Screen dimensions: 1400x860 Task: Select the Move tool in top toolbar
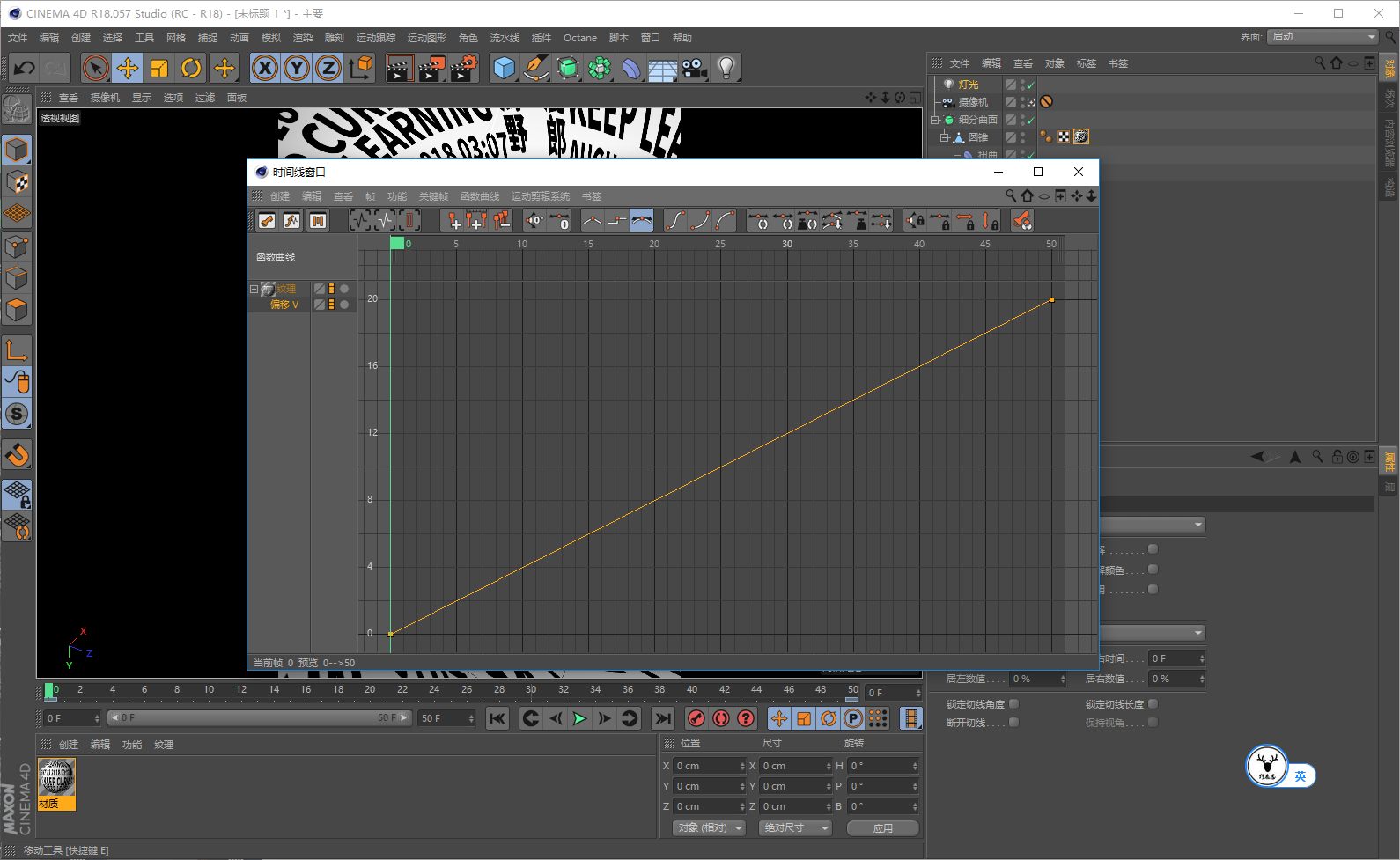(x=128, y=68)
